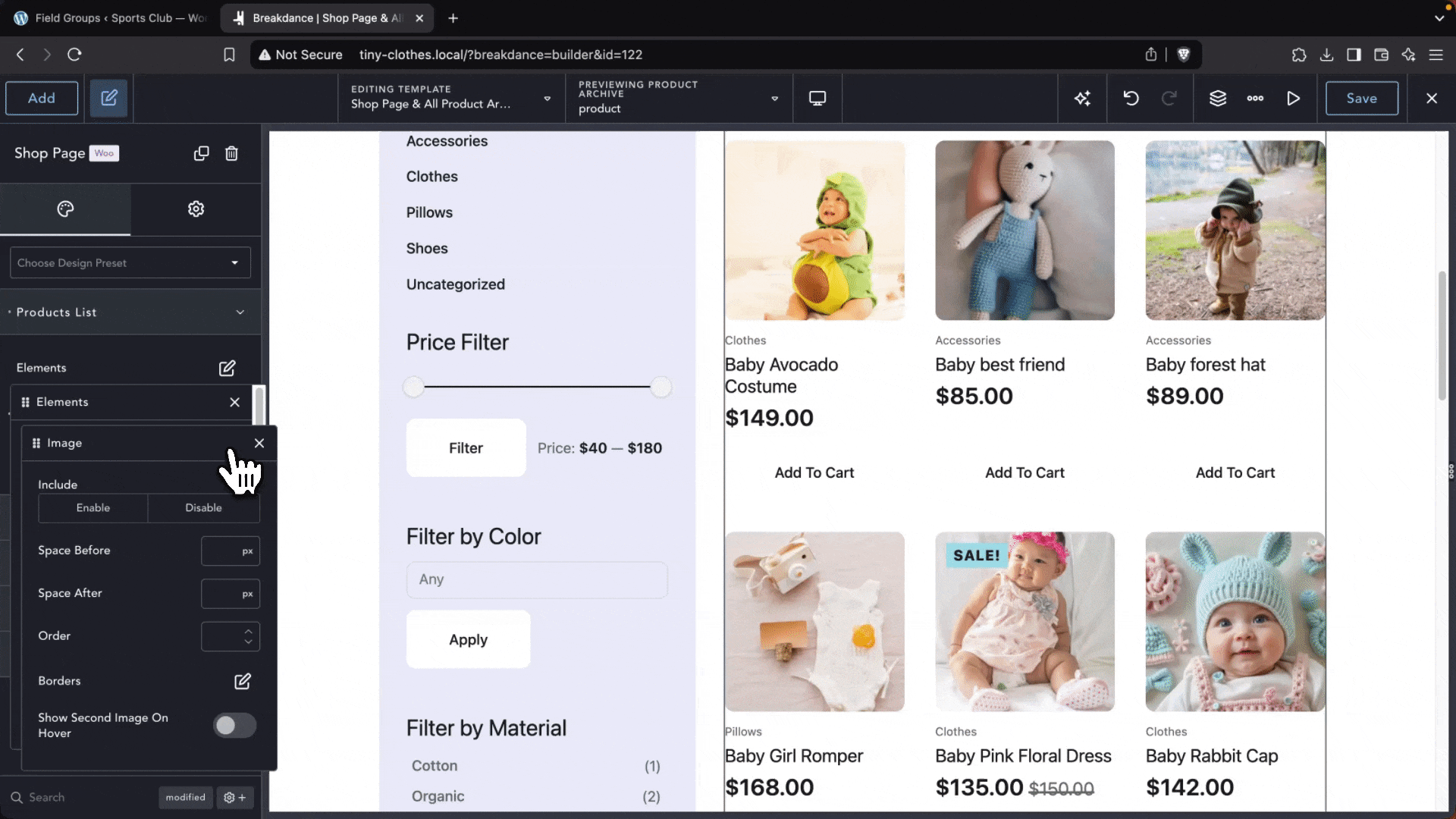Open the Borders edit icon

[242, 681]
